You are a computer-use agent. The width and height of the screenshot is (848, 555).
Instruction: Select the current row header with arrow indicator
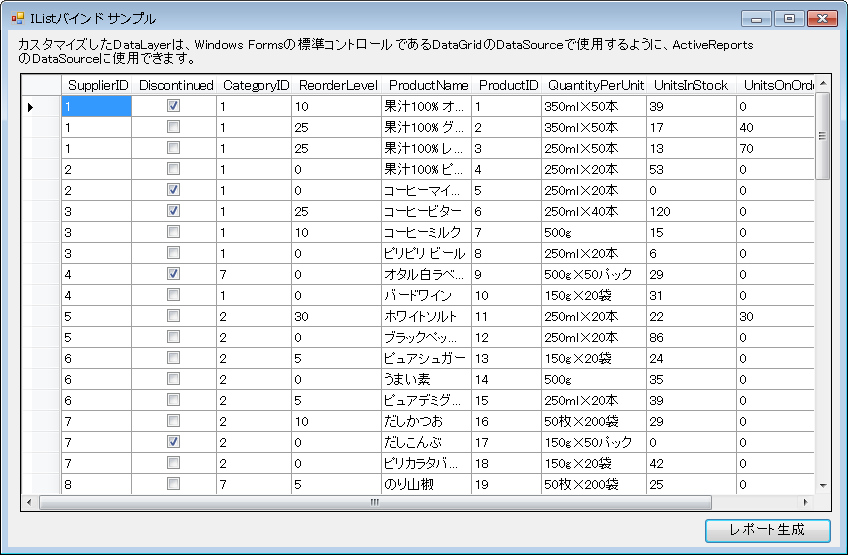point(41,107)
